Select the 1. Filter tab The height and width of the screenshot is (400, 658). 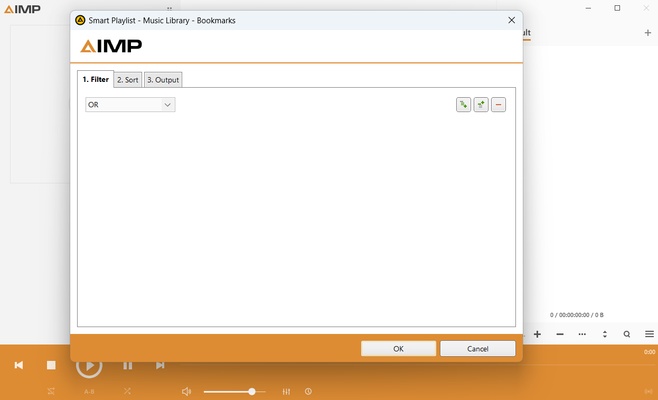[x=96, y=79]
